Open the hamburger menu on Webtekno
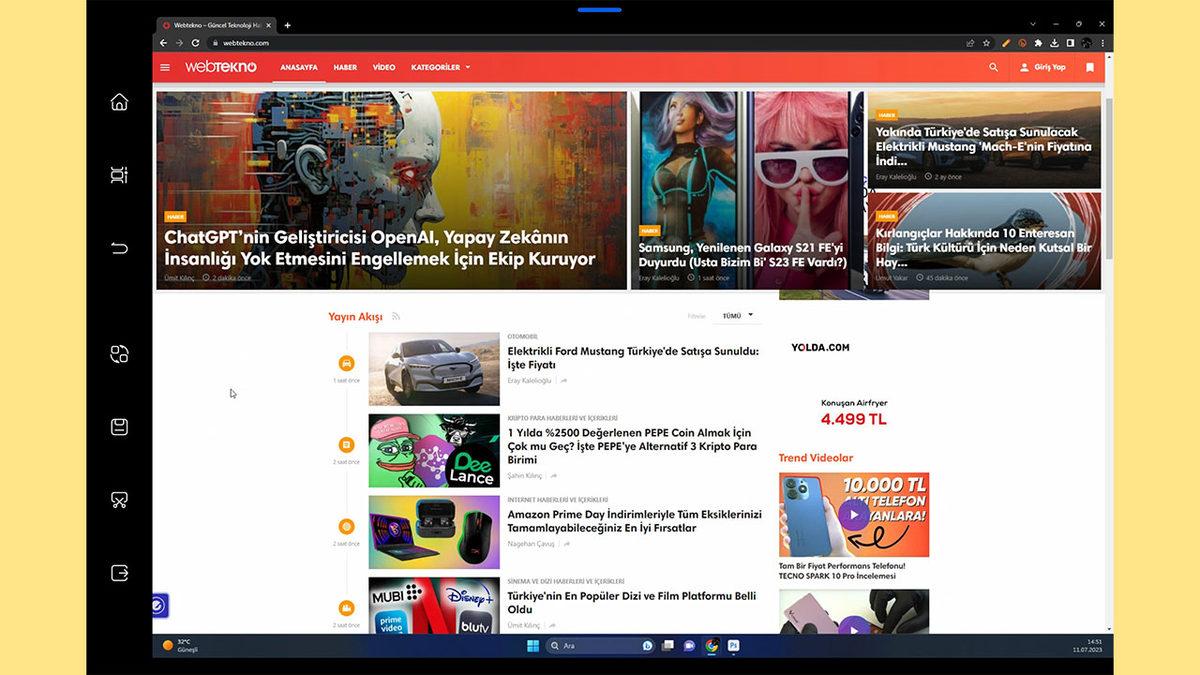Screen dimensions: 1200x675 tap(165, 67)
